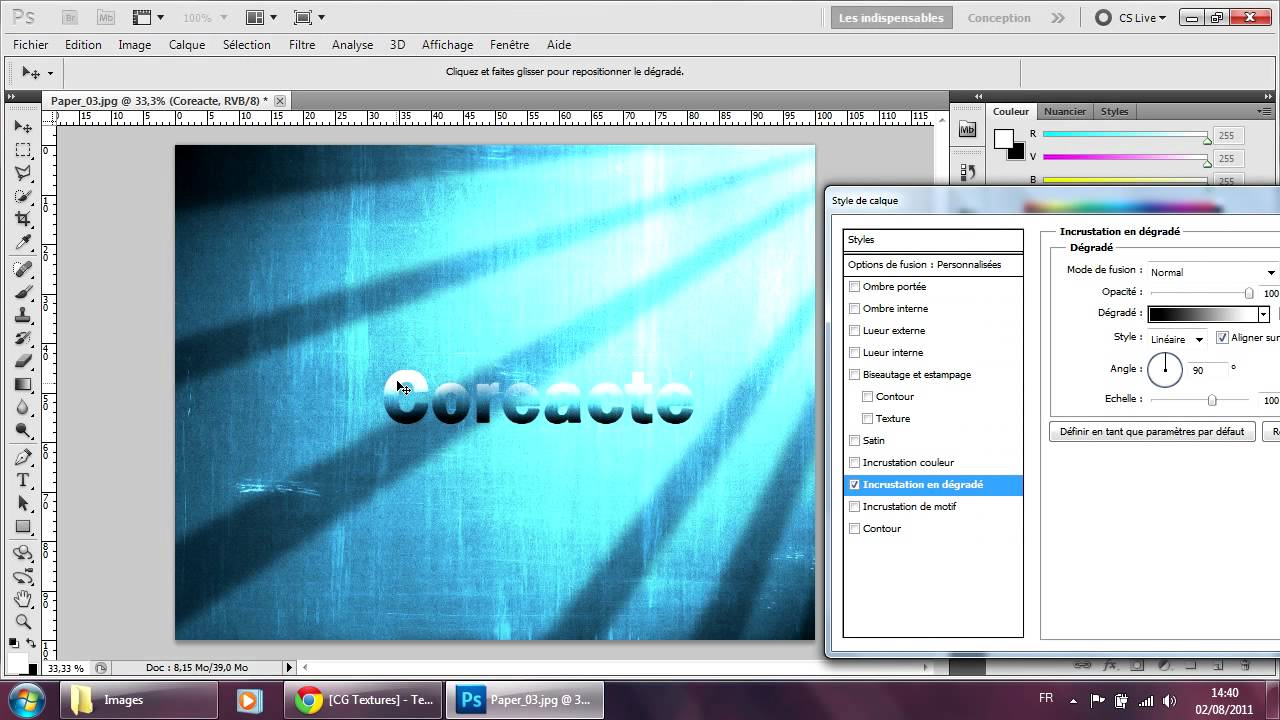1280x720 pixels.
Task: Open Options de fusion : Personnalisées
Action: pyautogui.click(x=933, y=265)
